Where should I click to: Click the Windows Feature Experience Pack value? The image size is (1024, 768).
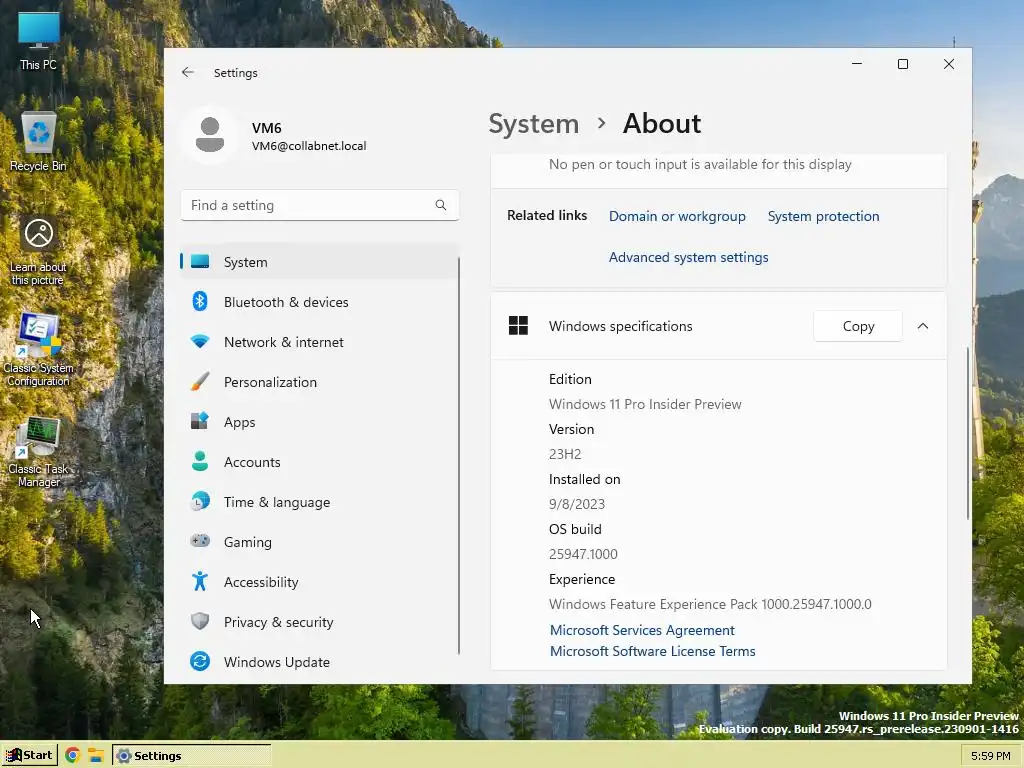pyautogui.click(x=711, y=604)
